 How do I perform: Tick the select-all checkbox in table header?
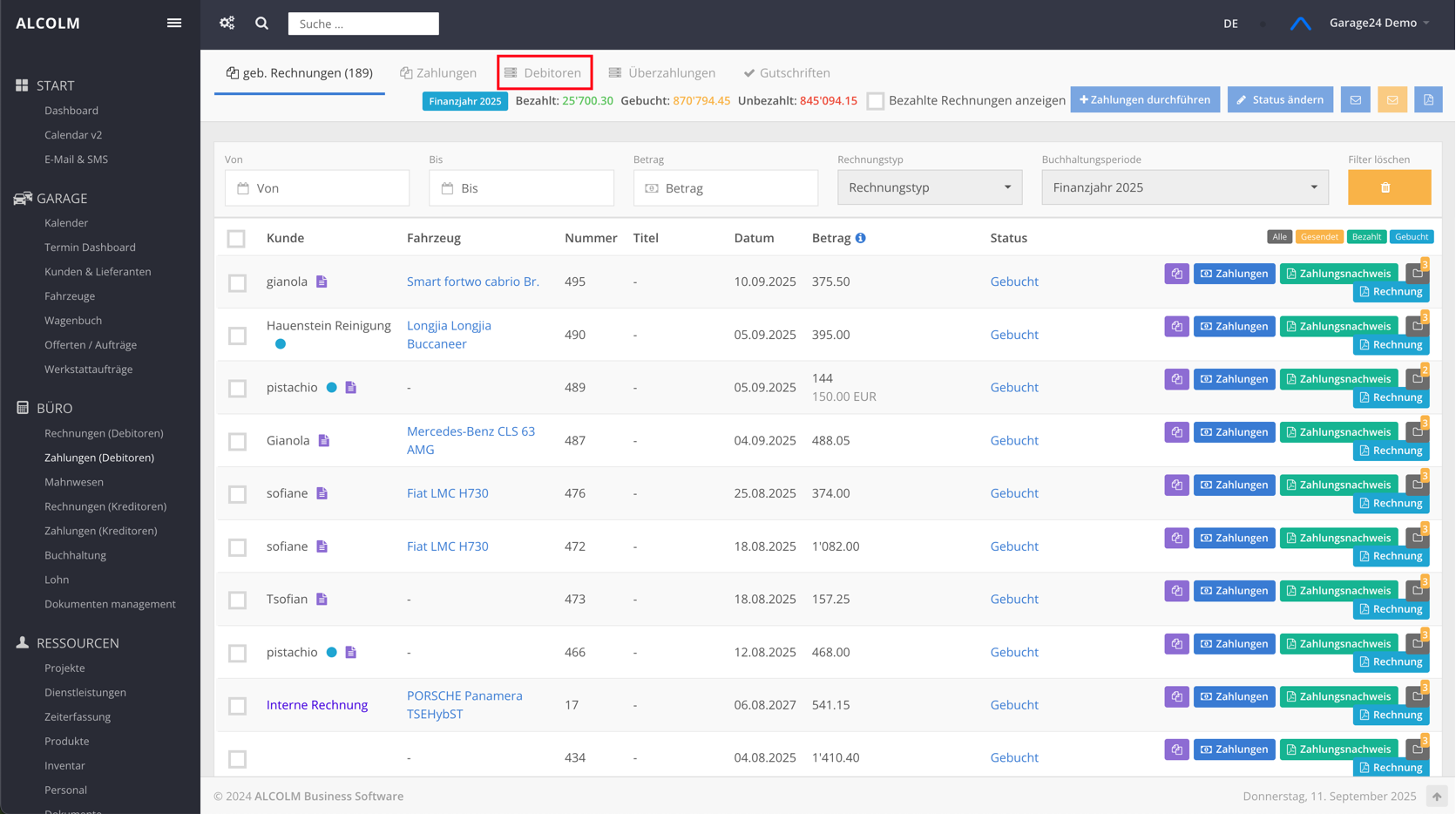(236, 239)
